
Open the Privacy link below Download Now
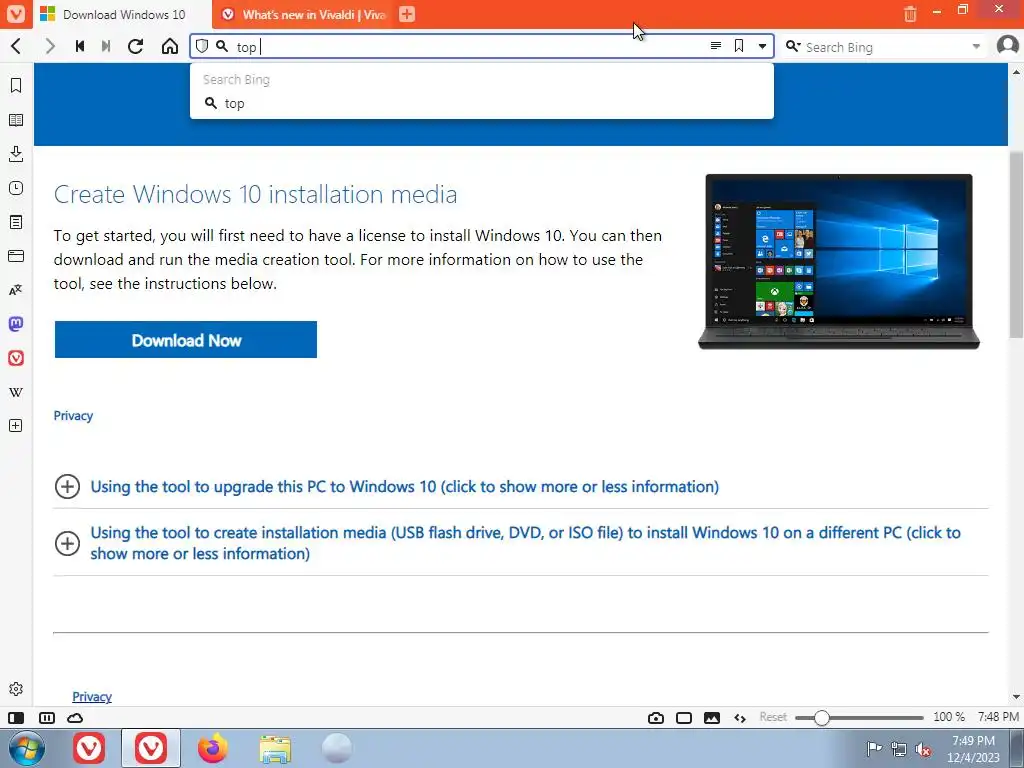pyautogui.click(x=73, y=416)
